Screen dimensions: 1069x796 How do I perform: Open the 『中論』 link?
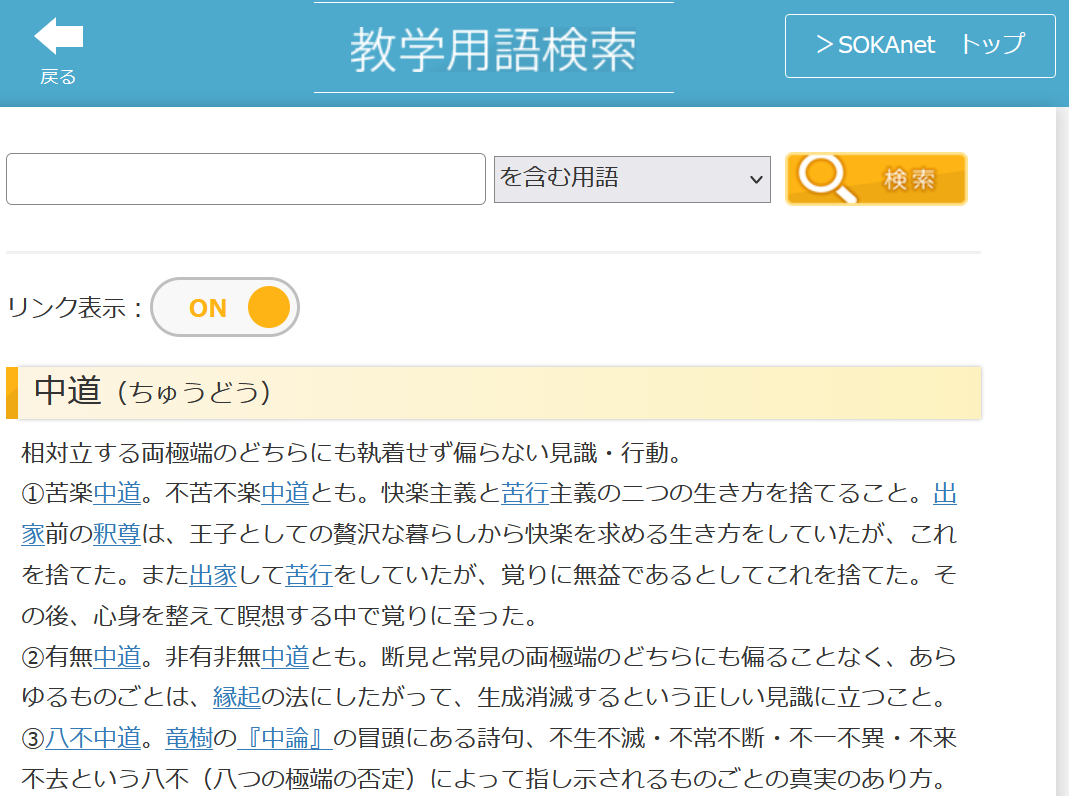(284, 739)
